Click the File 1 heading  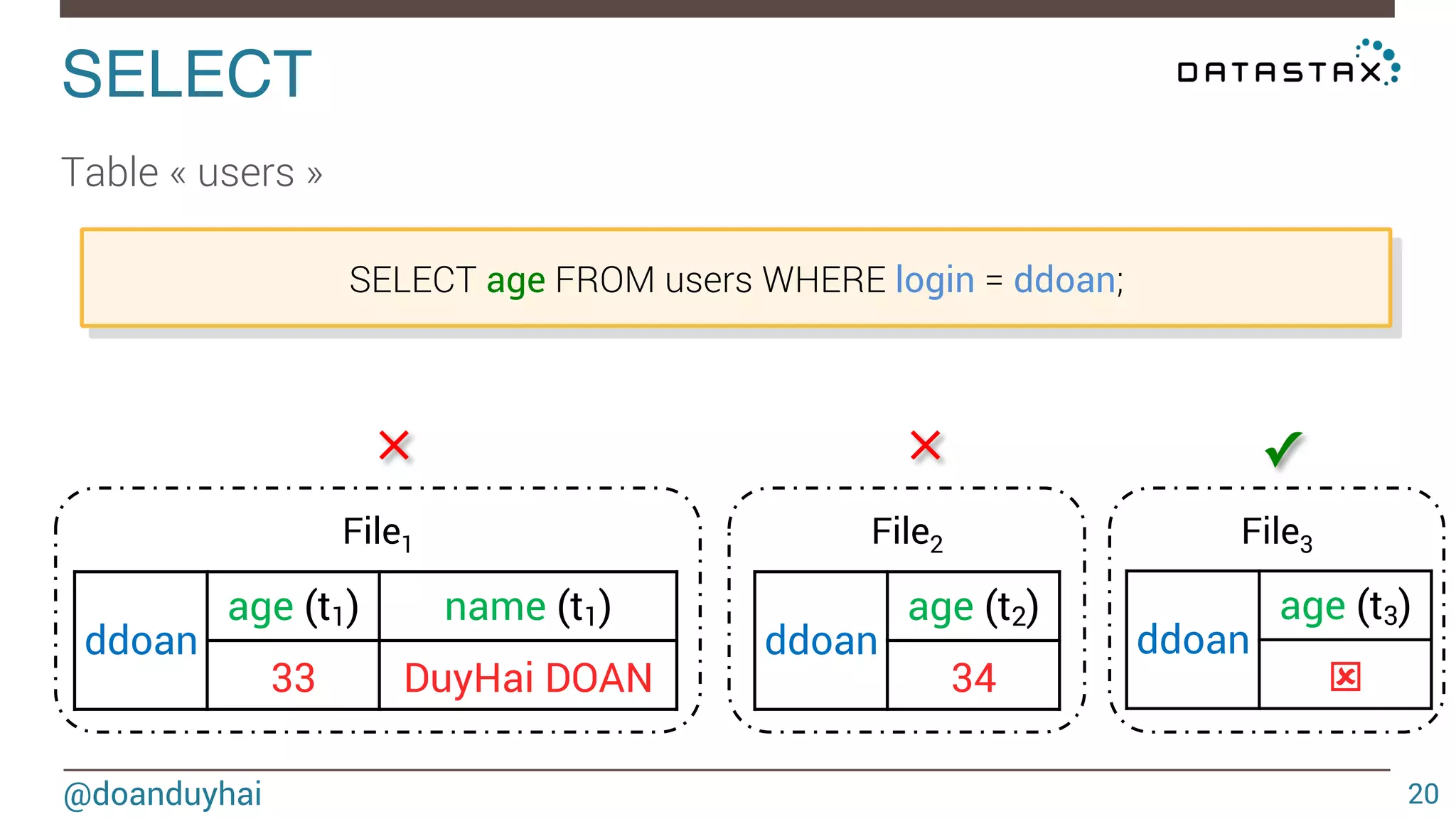[x=377, y=532]
